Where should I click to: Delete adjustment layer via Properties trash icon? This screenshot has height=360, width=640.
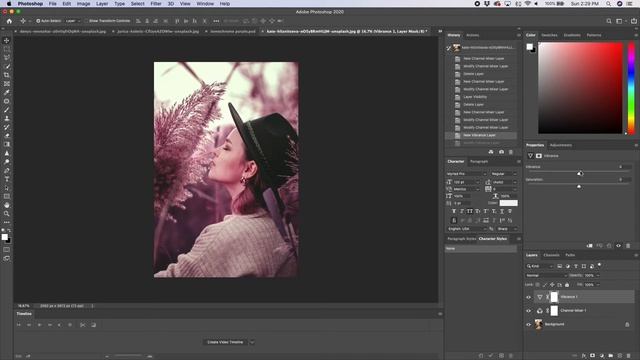(x=628, y=246)
